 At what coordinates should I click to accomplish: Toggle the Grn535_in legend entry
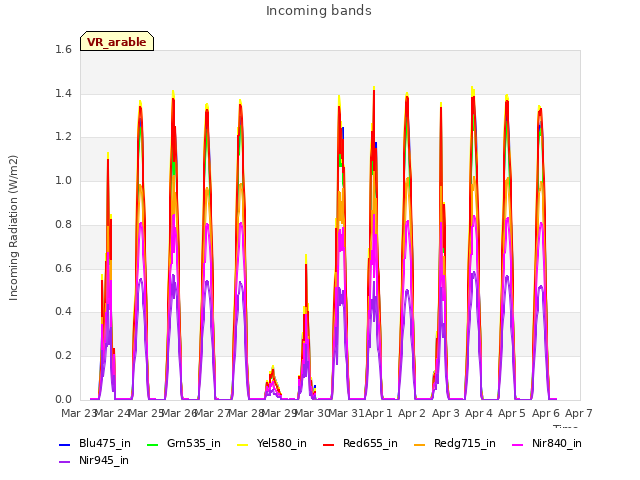point(184,444)
